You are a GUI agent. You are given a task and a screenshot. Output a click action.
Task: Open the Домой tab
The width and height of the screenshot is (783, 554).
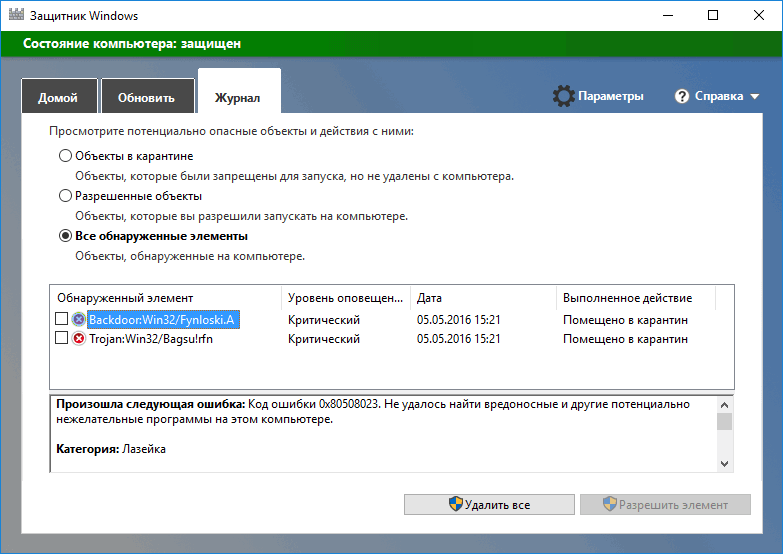[59, 96]
